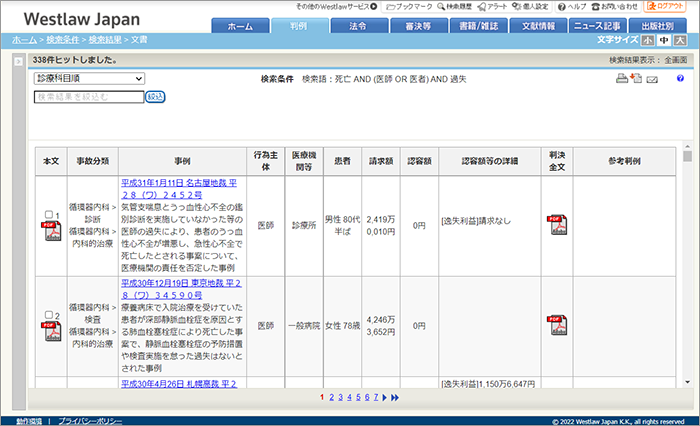Jump to last results page arrow
Image resolution: width=700 pixels, height=426 pixels.
[x=395, y=397]
